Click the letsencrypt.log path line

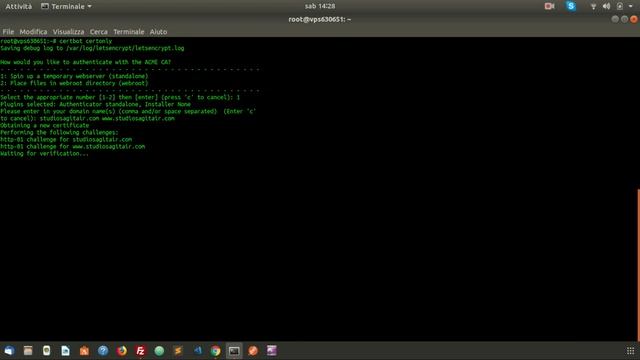(92, 48)
